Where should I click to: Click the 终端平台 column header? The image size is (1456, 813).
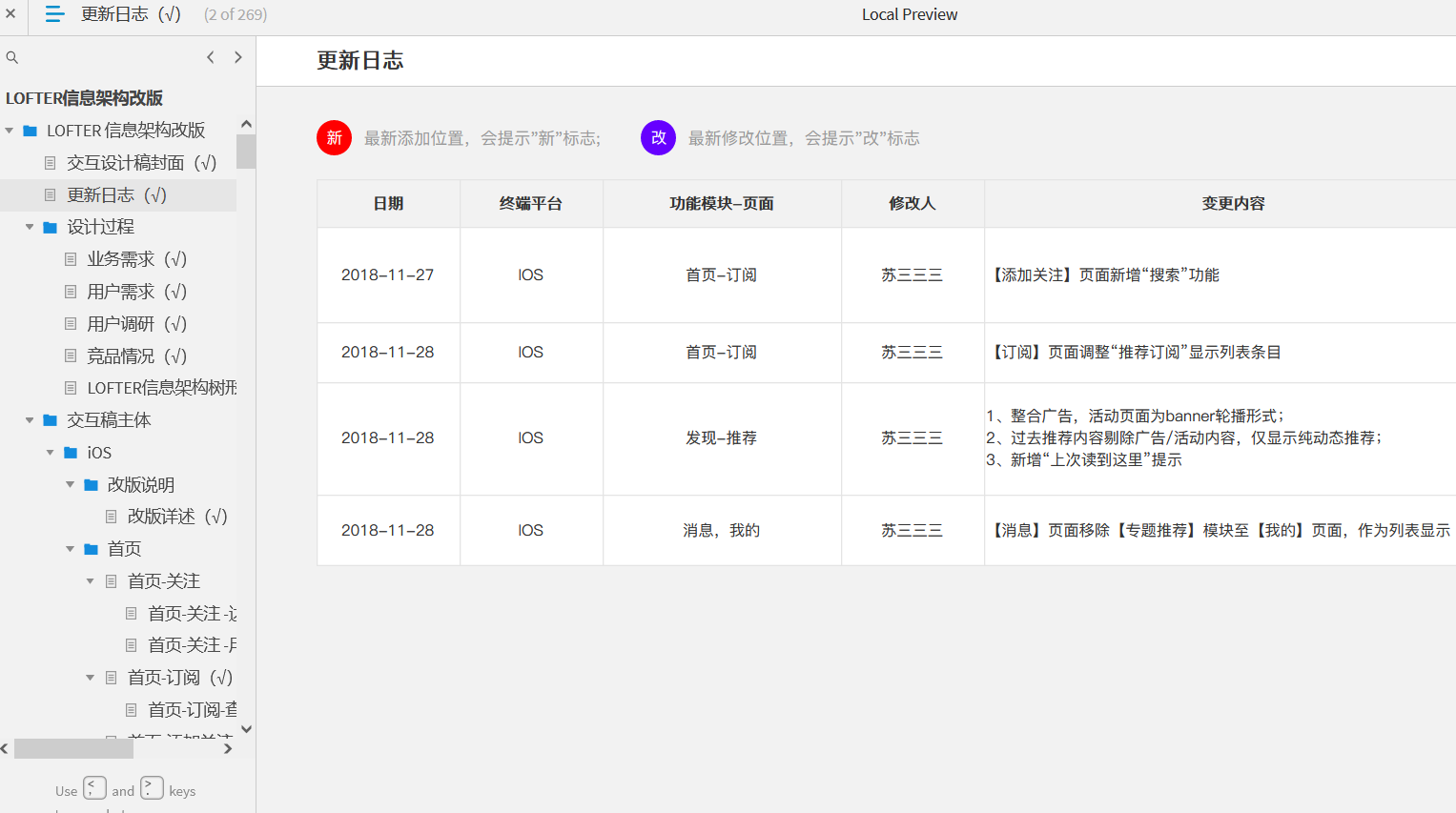click(531, 204)
